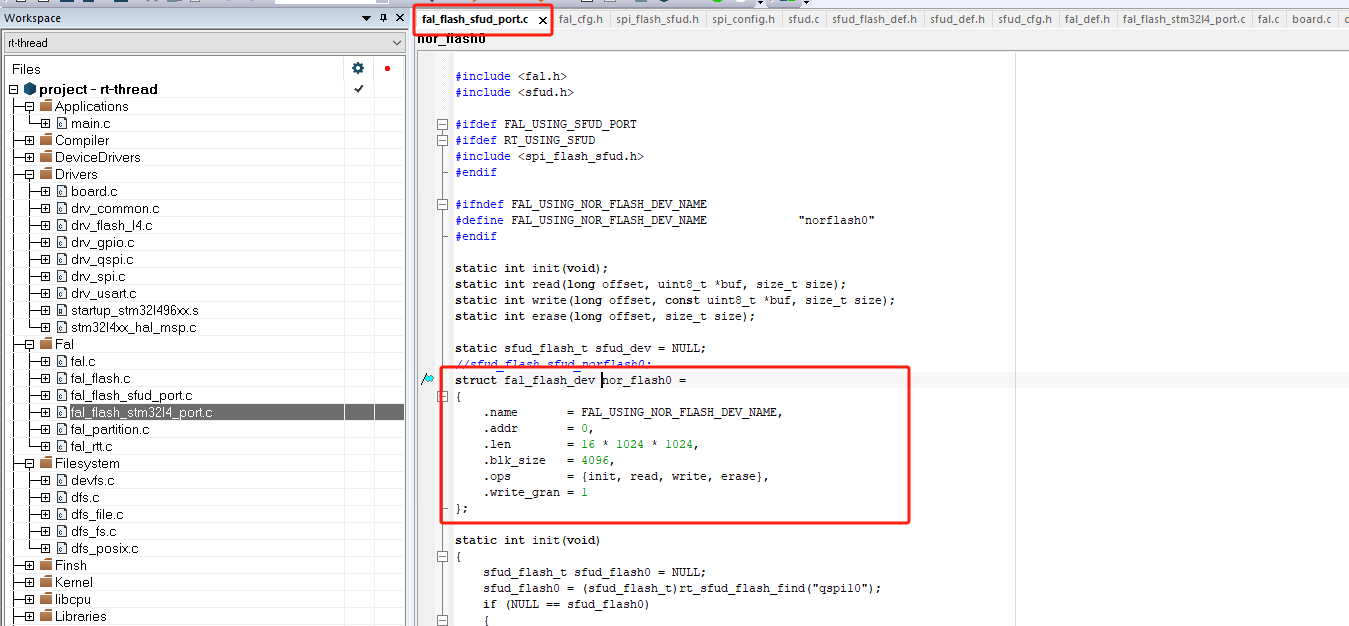1349x626 pixels.
Task: Click the Libraries folder icon
Action: click(x=46, y=616)
